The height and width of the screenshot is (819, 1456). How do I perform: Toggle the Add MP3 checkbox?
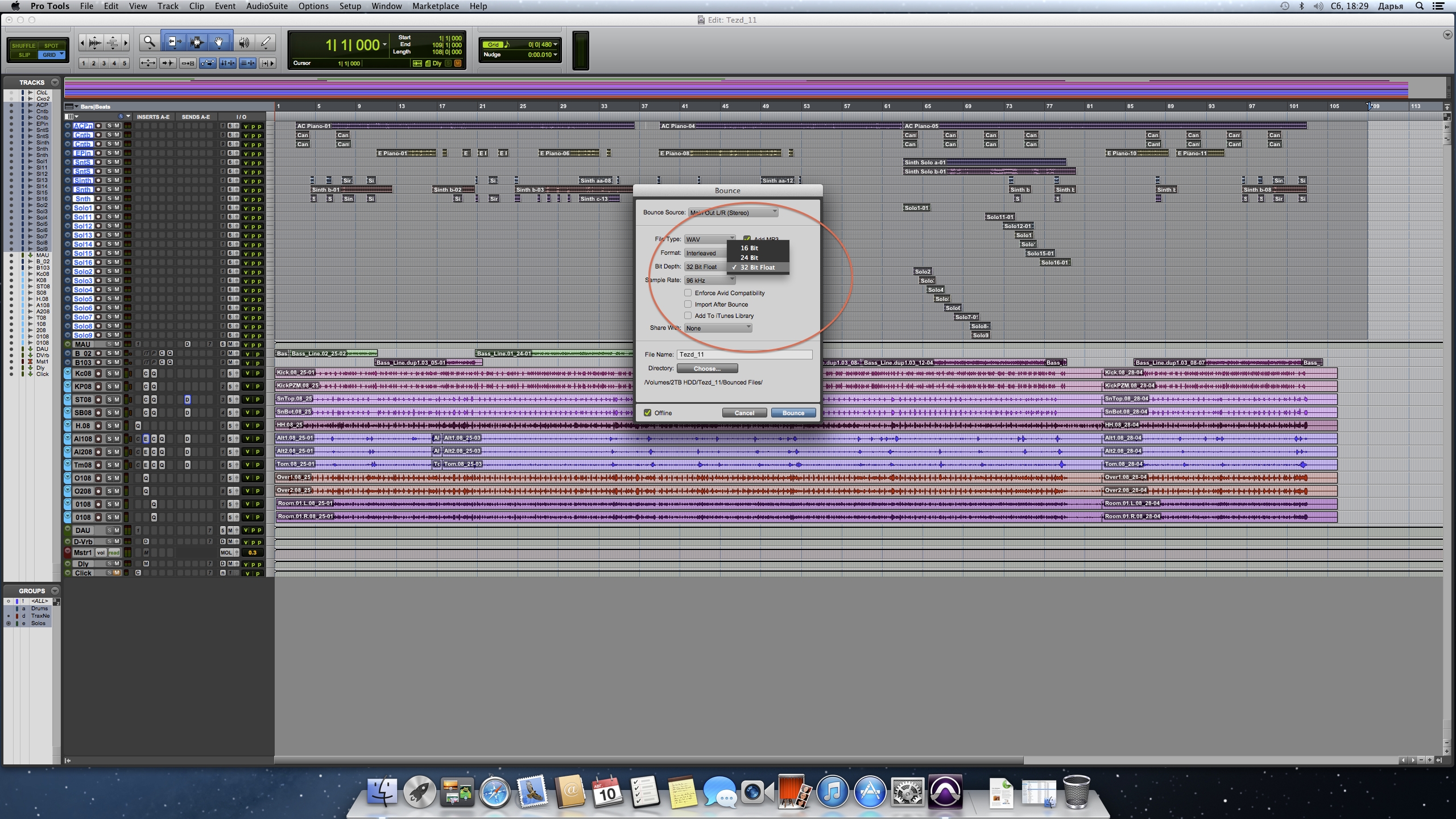click(747, 239)
